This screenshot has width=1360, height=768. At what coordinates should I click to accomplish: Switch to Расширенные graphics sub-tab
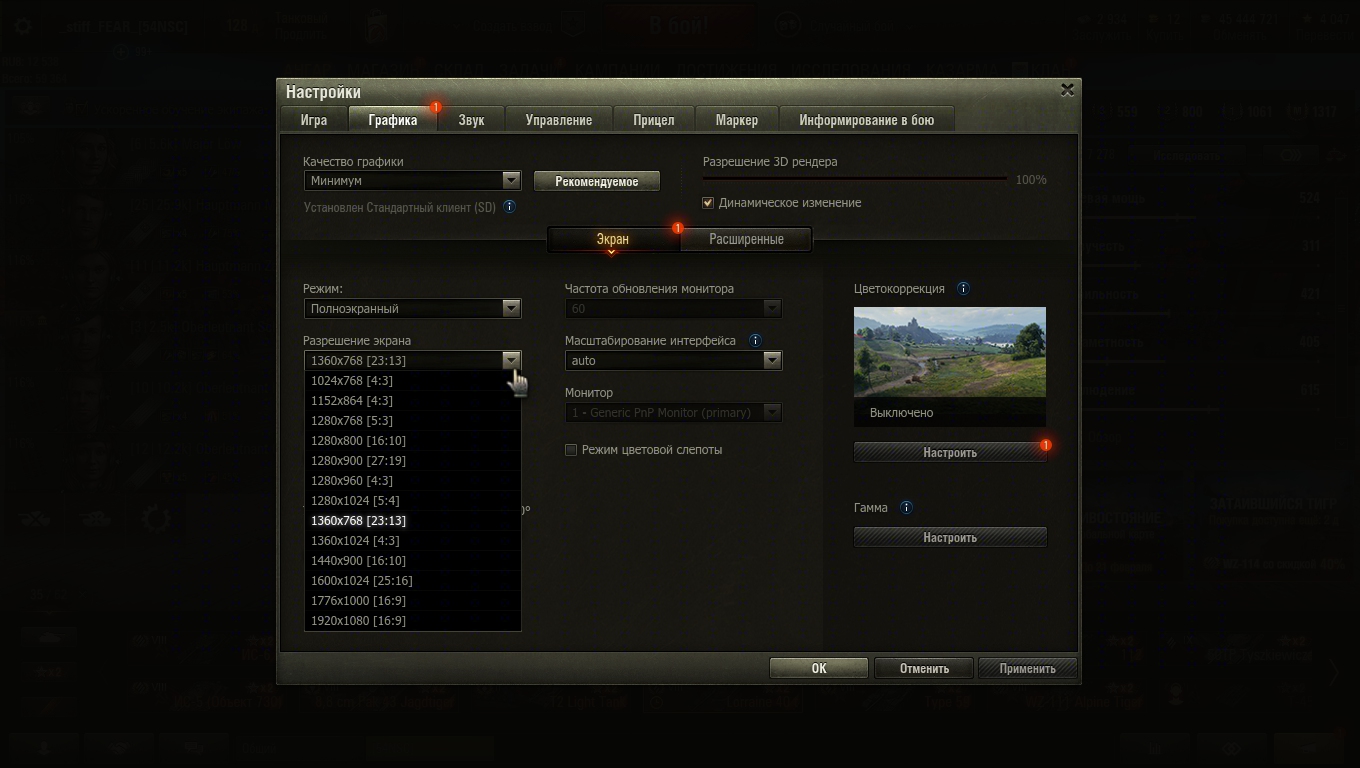pyautogui.click(x=746, y=240)
